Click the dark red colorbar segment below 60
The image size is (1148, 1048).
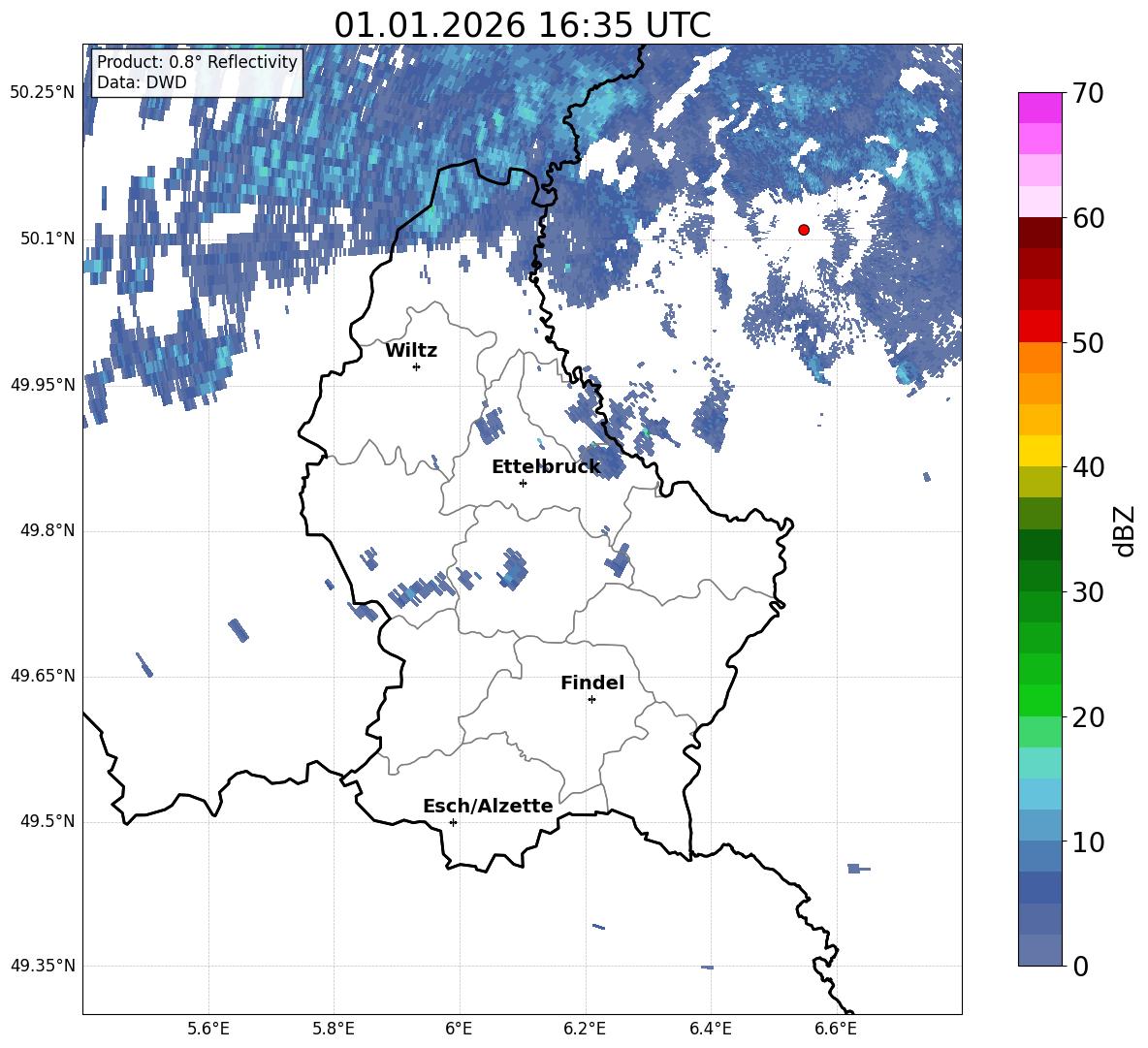tap(1039, 234)
